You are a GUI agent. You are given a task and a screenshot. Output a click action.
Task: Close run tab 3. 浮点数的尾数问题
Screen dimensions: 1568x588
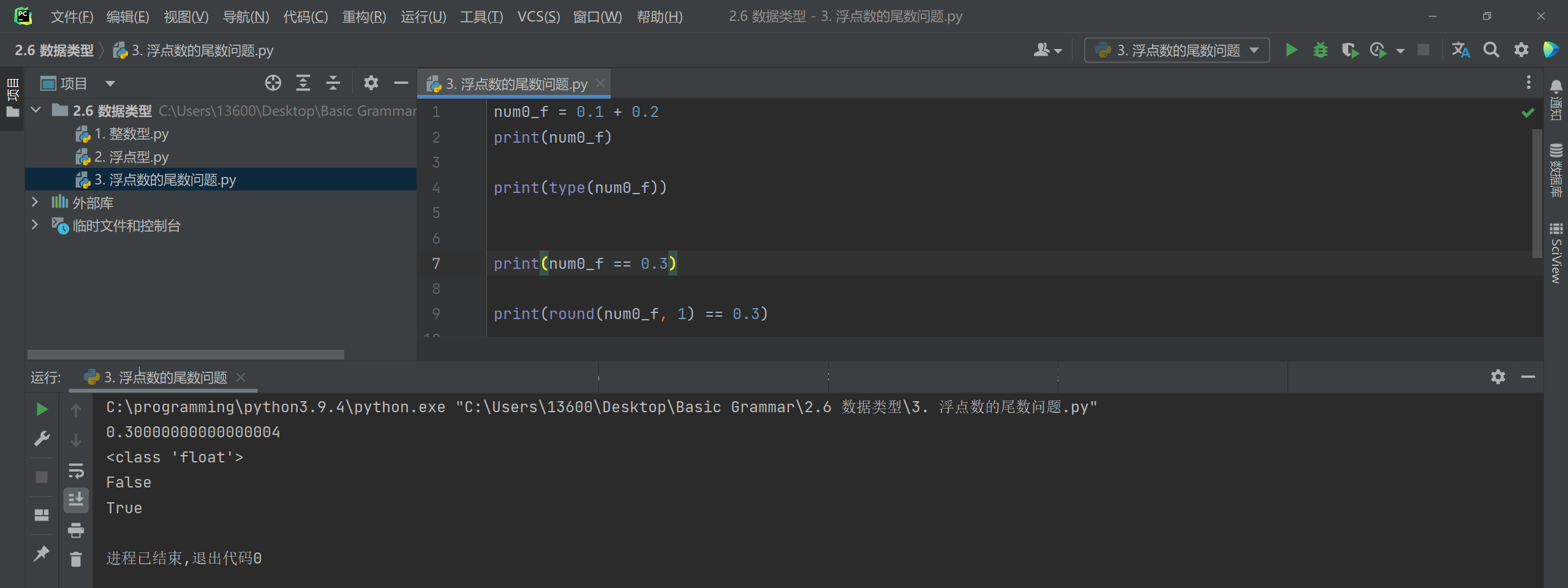241,377
